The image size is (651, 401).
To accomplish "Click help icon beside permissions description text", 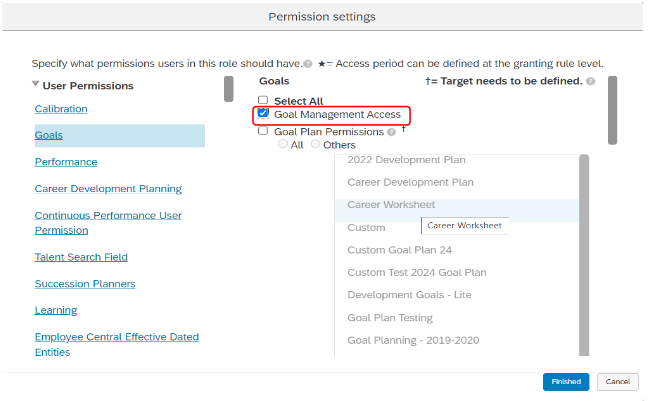I will (308, 64).
